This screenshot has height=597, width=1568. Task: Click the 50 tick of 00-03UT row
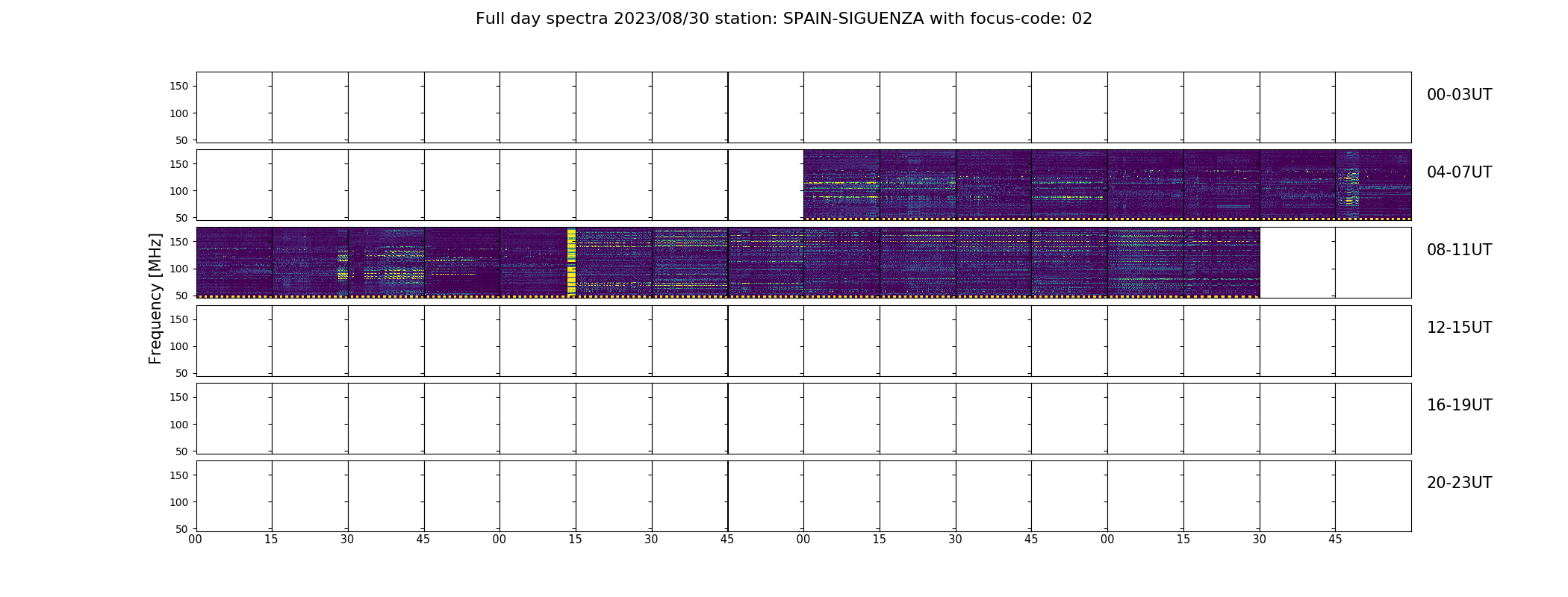tap(182, 140)
